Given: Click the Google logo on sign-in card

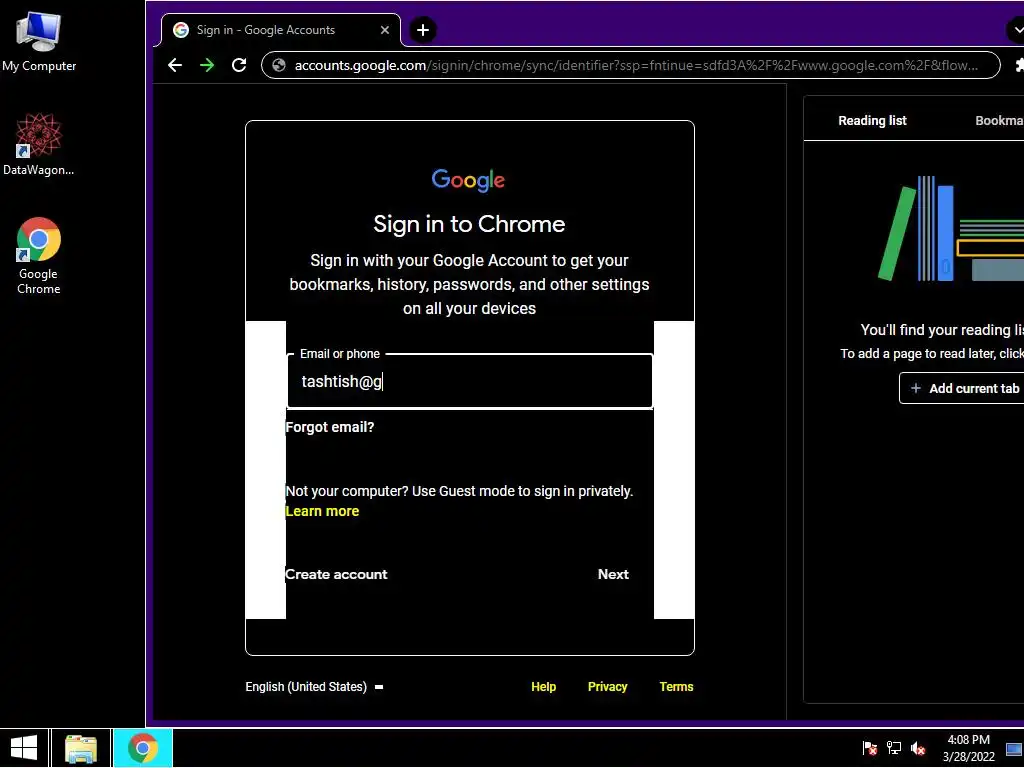Looking at the screenshot, I should tap(468, 180).
